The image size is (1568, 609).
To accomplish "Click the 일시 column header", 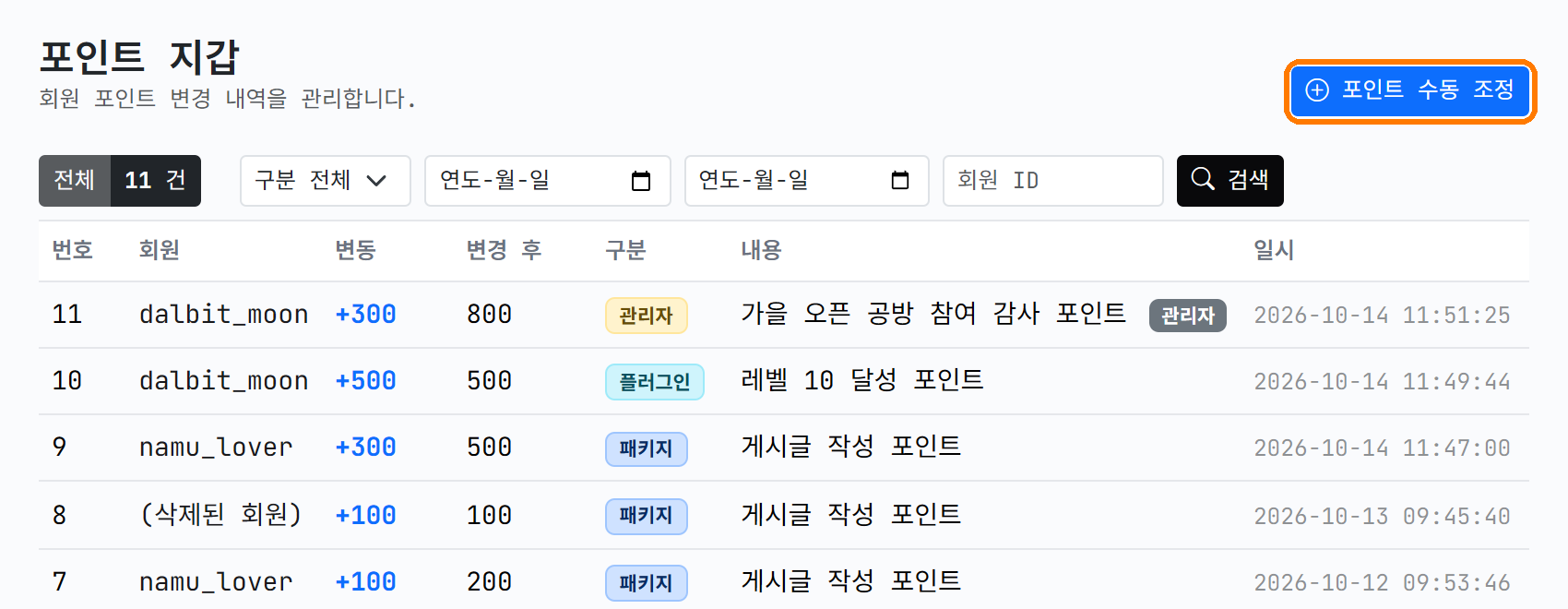I will click(1274, 250).
